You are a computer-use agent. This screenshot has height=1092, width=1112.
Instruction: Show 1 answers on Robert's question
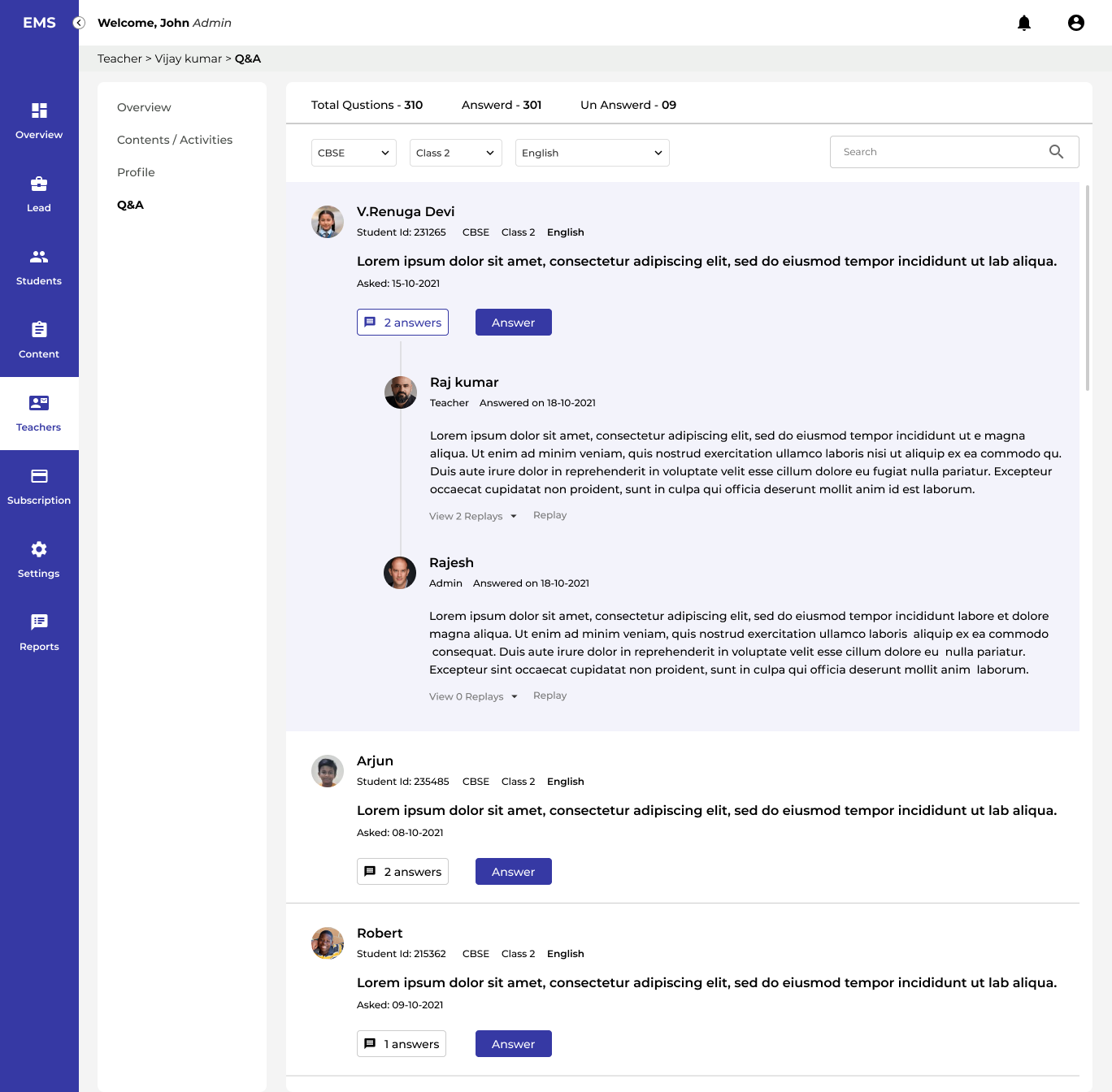402,1043
